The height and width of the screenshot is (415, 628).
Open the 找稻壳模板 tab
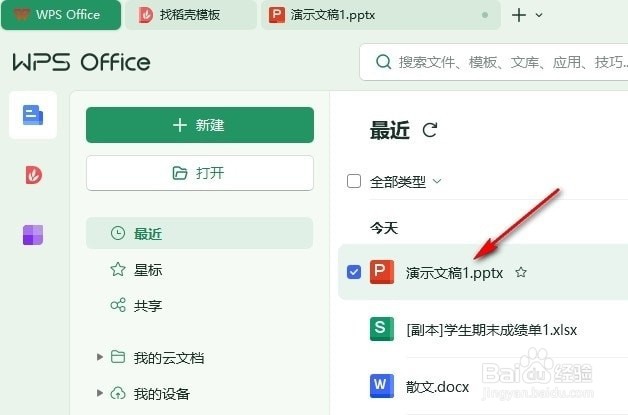[x=191, y=15]
